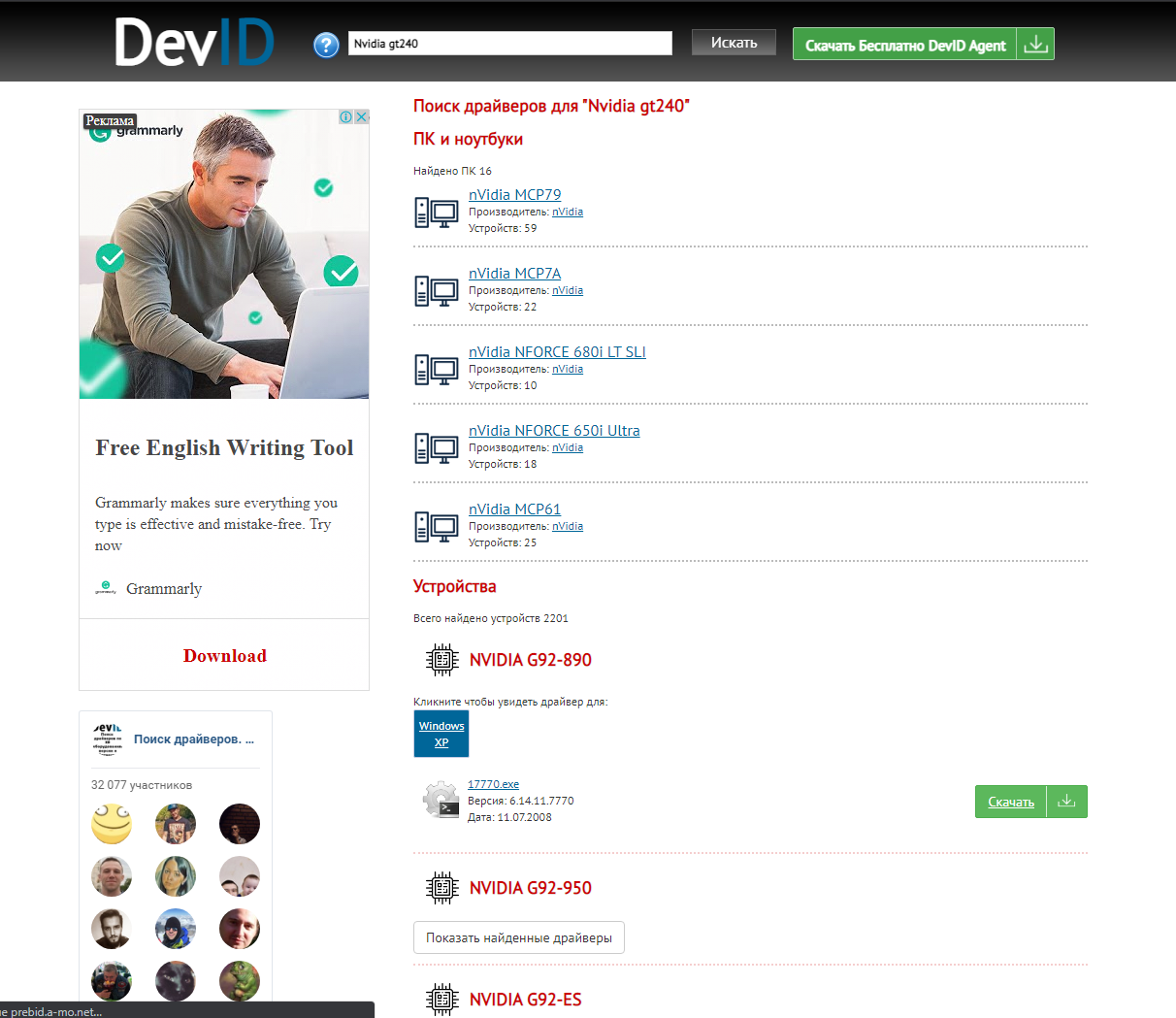Open the nVidia MCP7A link

514,274
